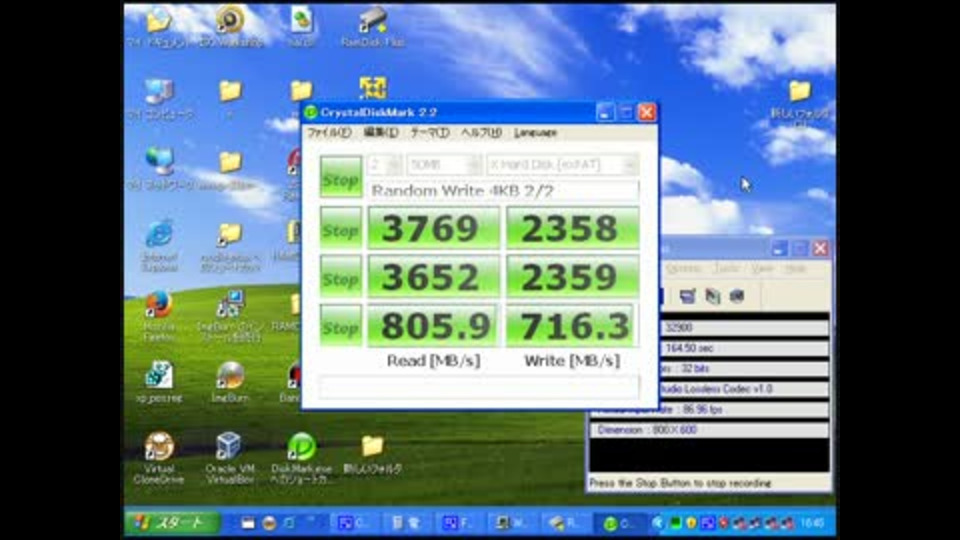Image resolution: width=960 pixels, height=540 pixels.
Task: Open the test size dropdown showing 50MB
Action: pyautogui.click(x=444, y=165)
